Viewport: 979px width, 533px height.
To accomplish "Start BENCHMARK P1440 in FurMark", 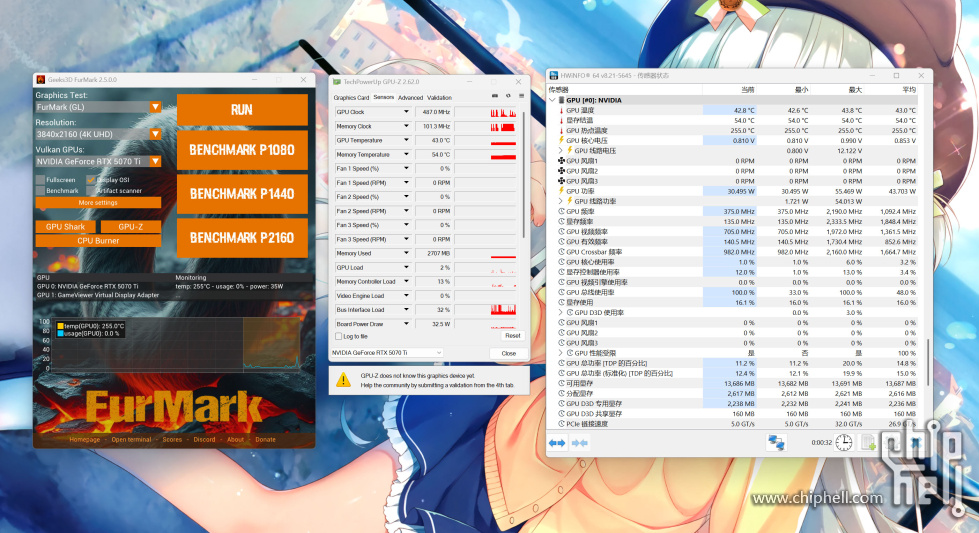I will 242,194.
